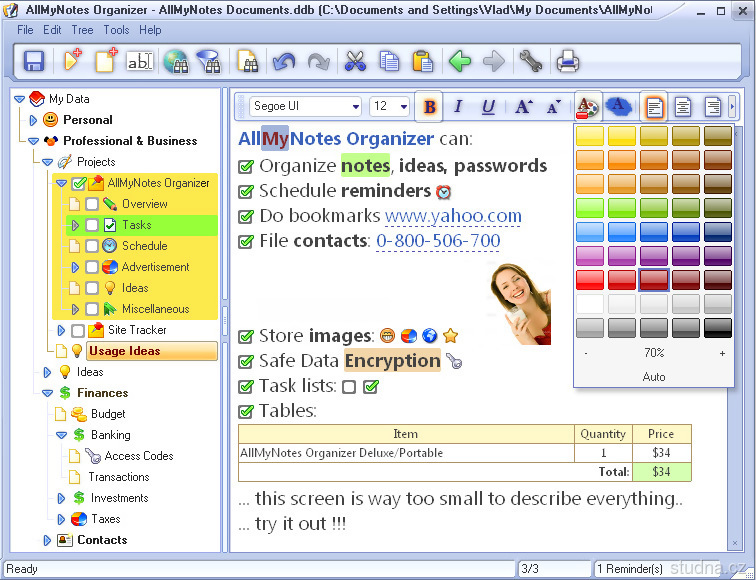Image resolution: width=756 pixels, height=580 pixels.
Task: Open the File menu
Action: tap(25, 30)
